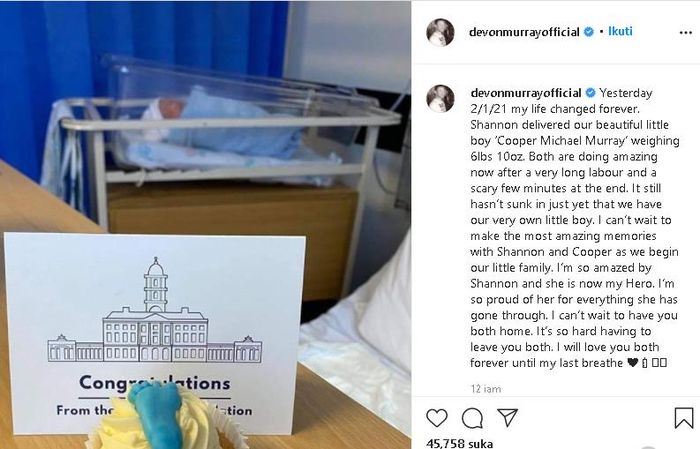Open comments with the speech bubble icon
700x449 pixels.
pyautogui.click(x=472, y=418)
